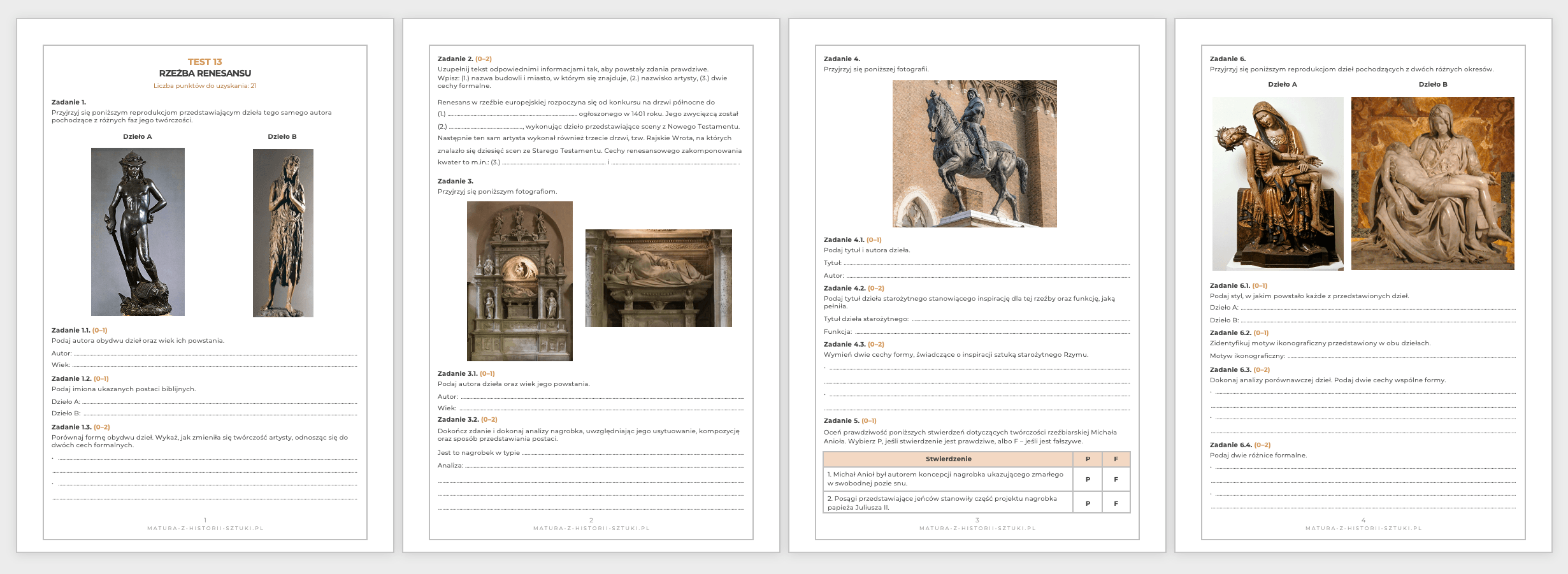Viewport: 1568px width, 574px height.
Task: Mark F for the statement about Michał Anioł's sleeping-pose tomb
Action: (x=1116, y=479)
